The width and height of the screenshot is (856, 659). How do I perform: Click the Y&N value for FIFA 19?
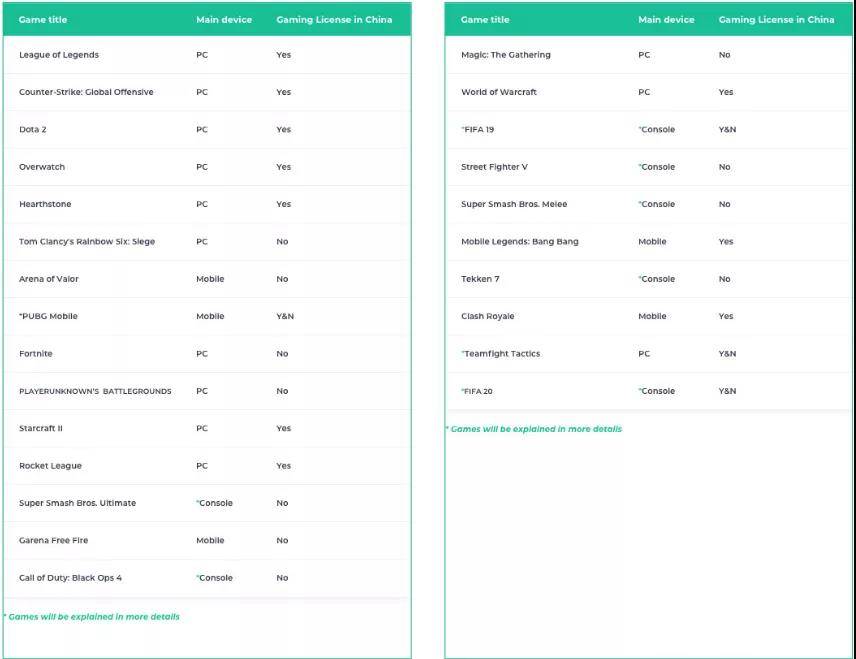pyautogui.click(x=727, y=129)
